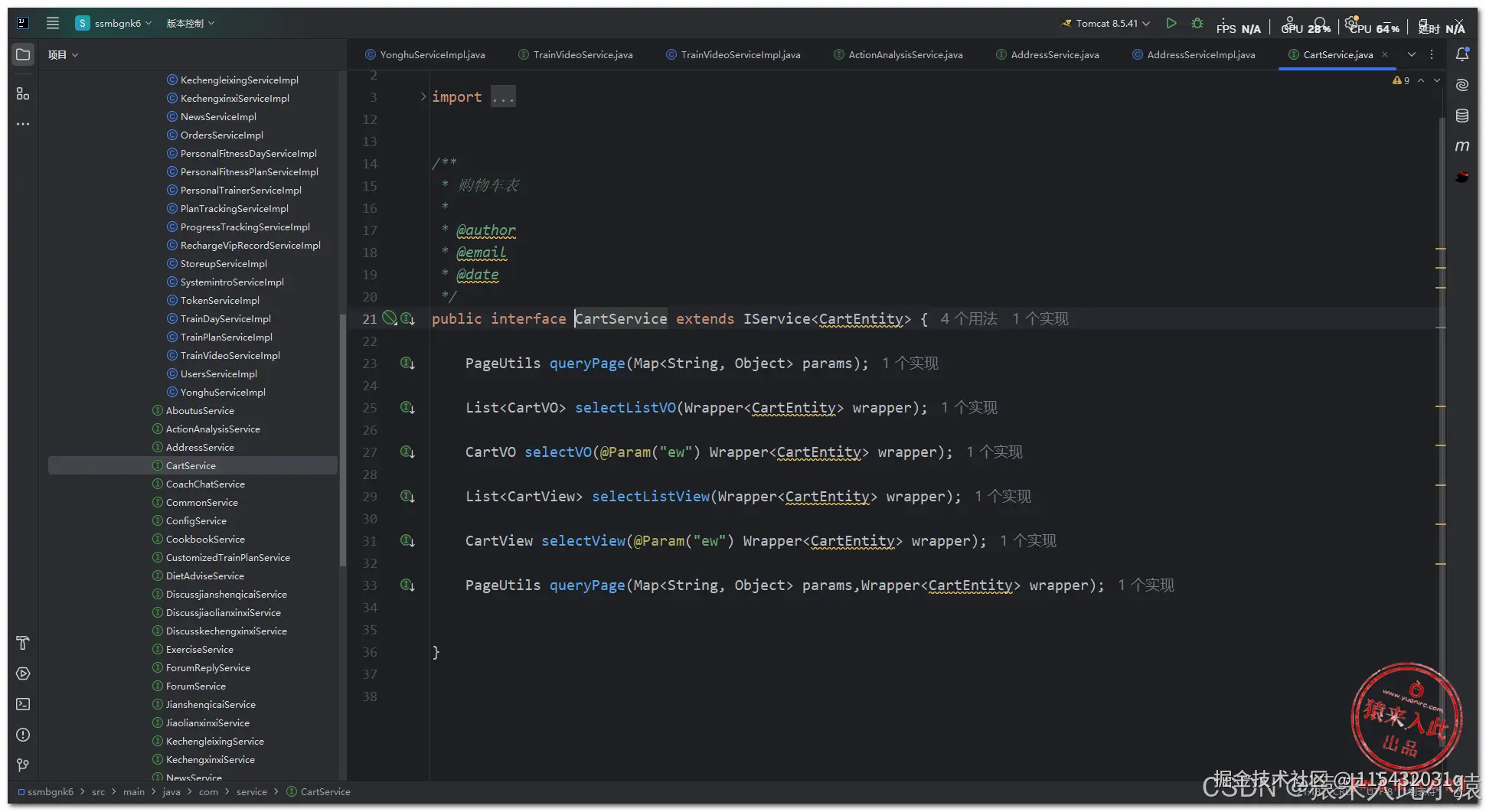Screen dimensions: 1486x812
Task: Jump to the next highlighted problem arrow
Action: (1437, 80)
